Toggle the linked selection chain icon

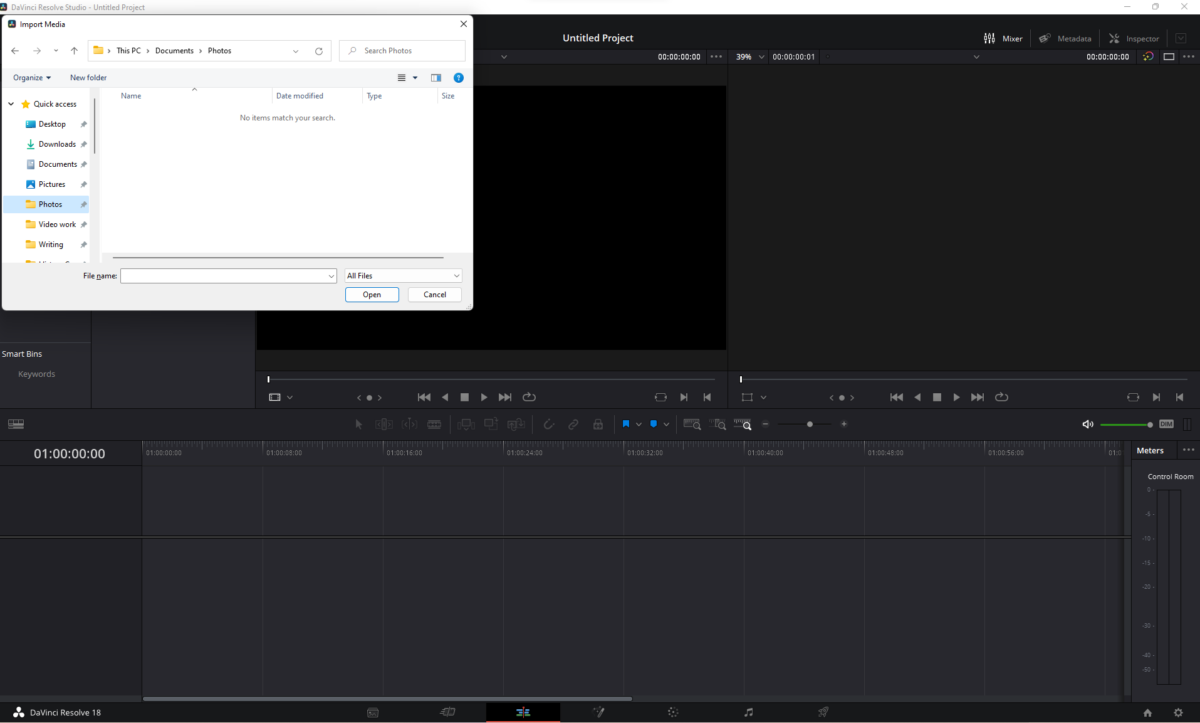[573, 424]
